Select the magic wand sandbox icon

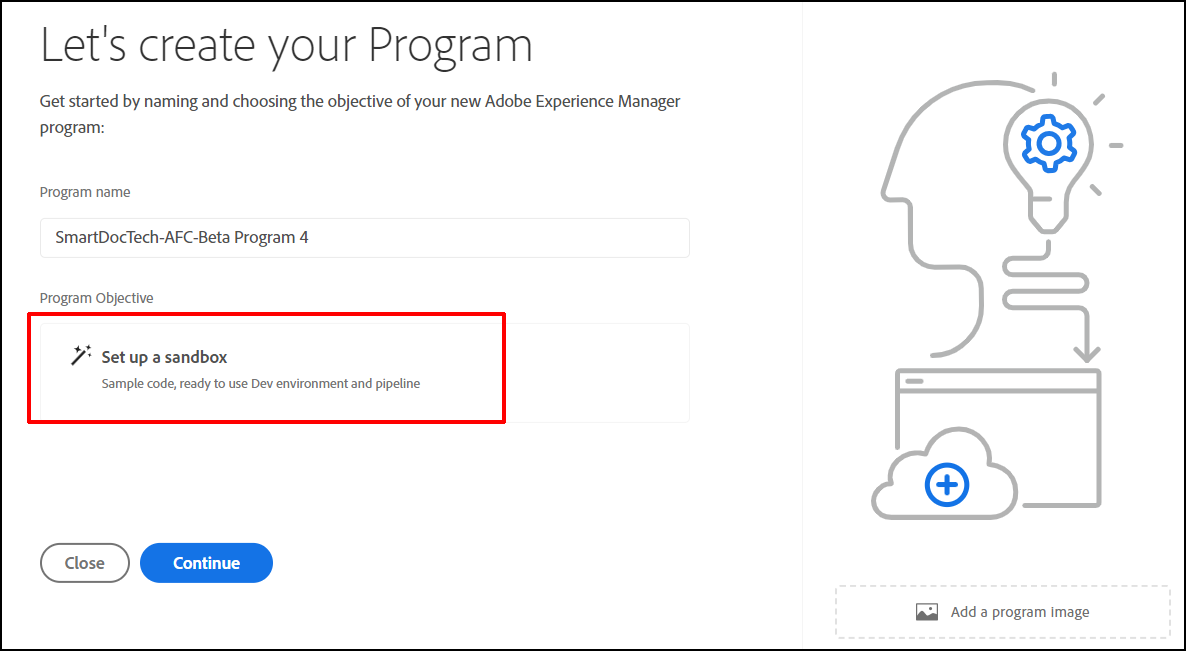[x=81, y=356]
